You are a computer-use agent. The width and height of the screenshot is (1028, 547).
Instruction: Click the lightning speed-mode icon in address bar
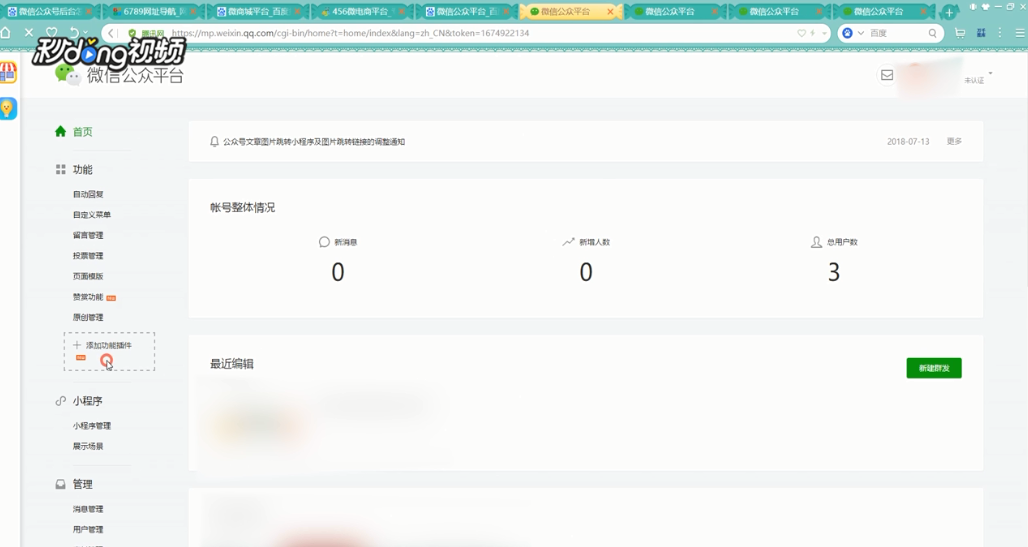pos(813,33)
